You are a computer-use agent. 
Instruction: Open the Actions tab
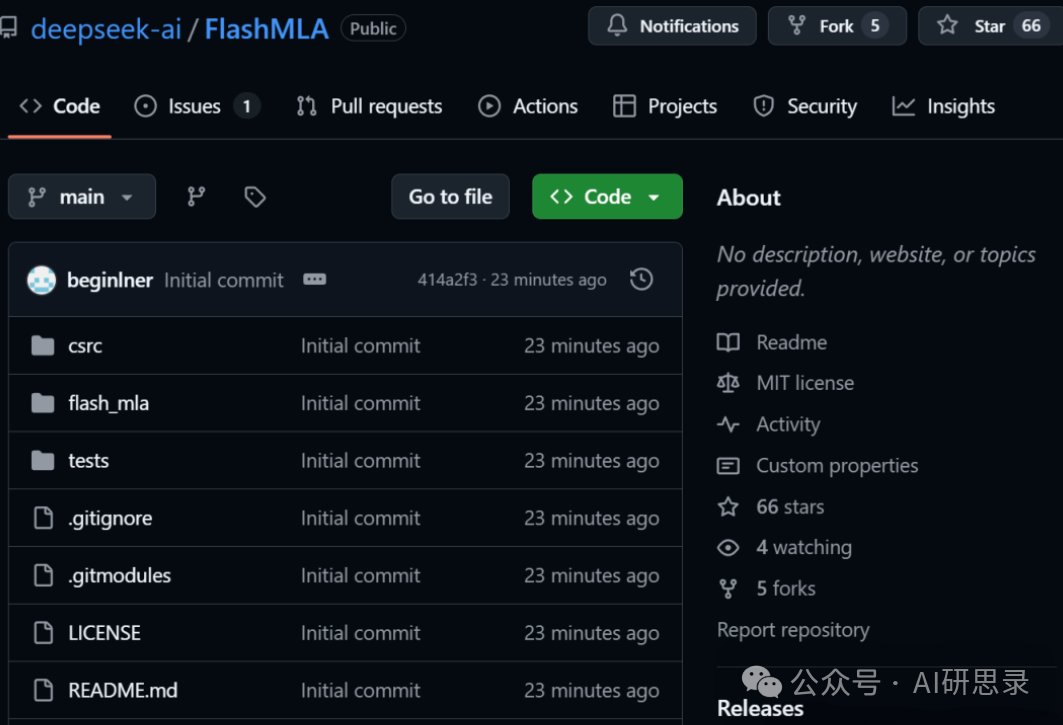[x=528, y=106]
